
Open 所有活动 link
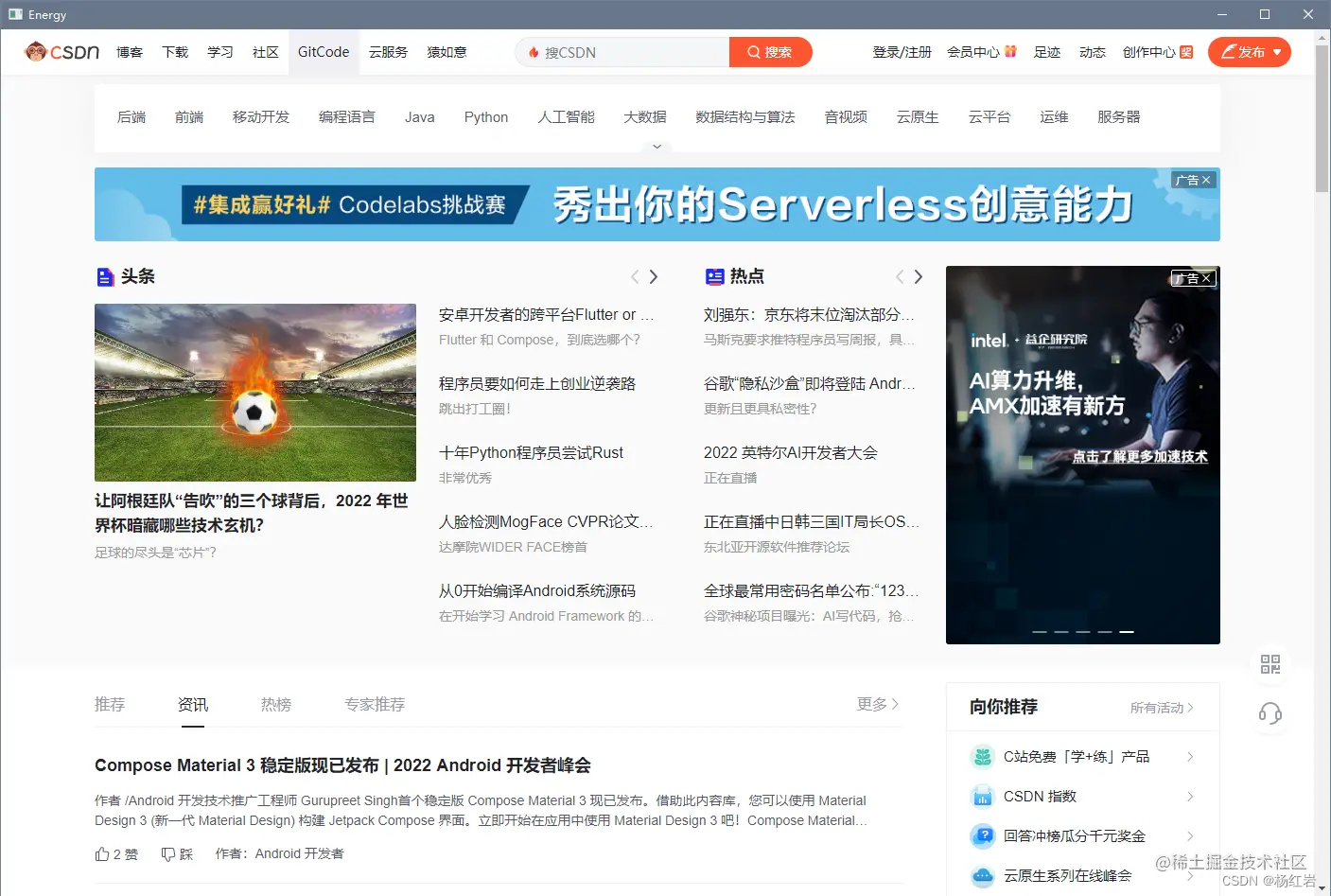point(1162,708)
